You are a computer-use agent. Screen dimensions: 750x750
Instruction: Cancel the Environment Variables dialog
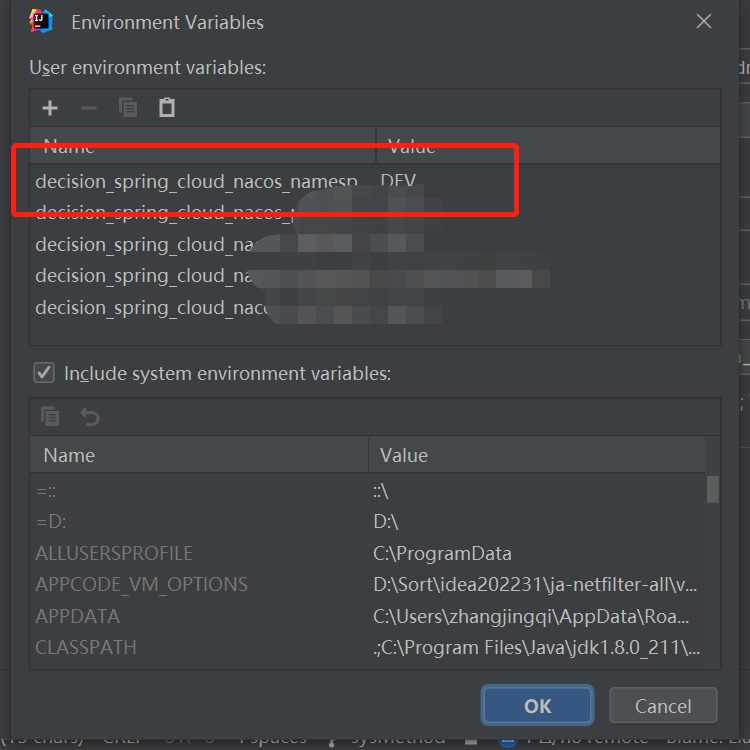[663, 706]
